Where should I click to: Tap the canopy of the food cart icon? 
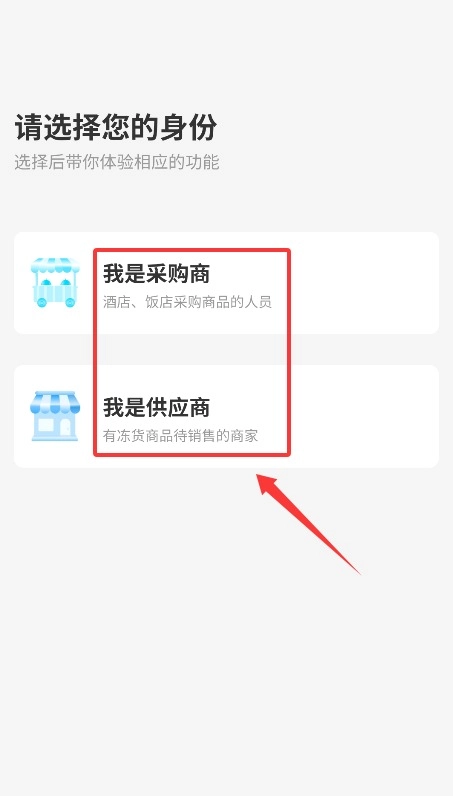[x=55, y=265]
